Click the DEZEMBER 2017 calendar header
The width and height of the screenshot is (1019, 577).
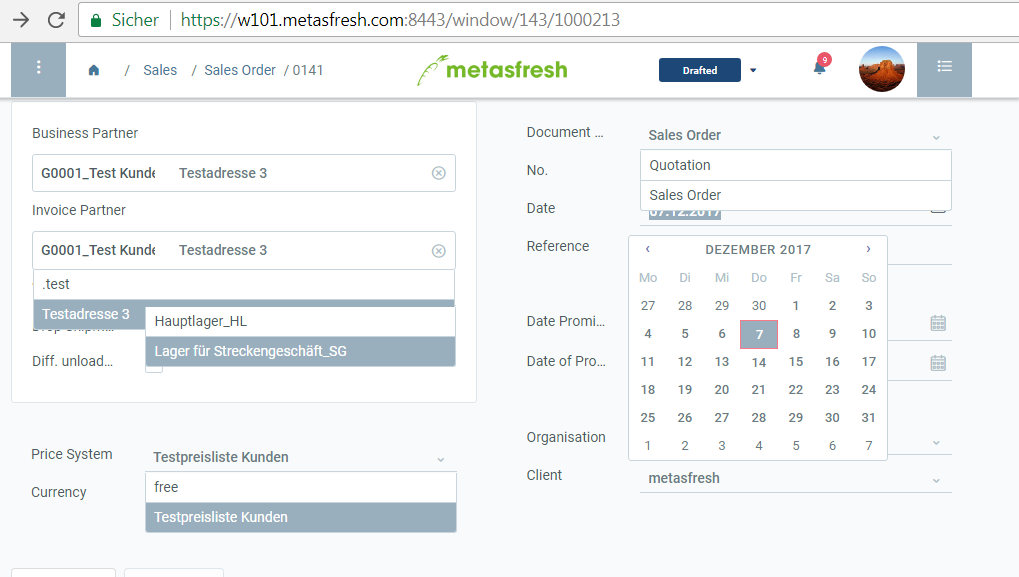(758, 250)
